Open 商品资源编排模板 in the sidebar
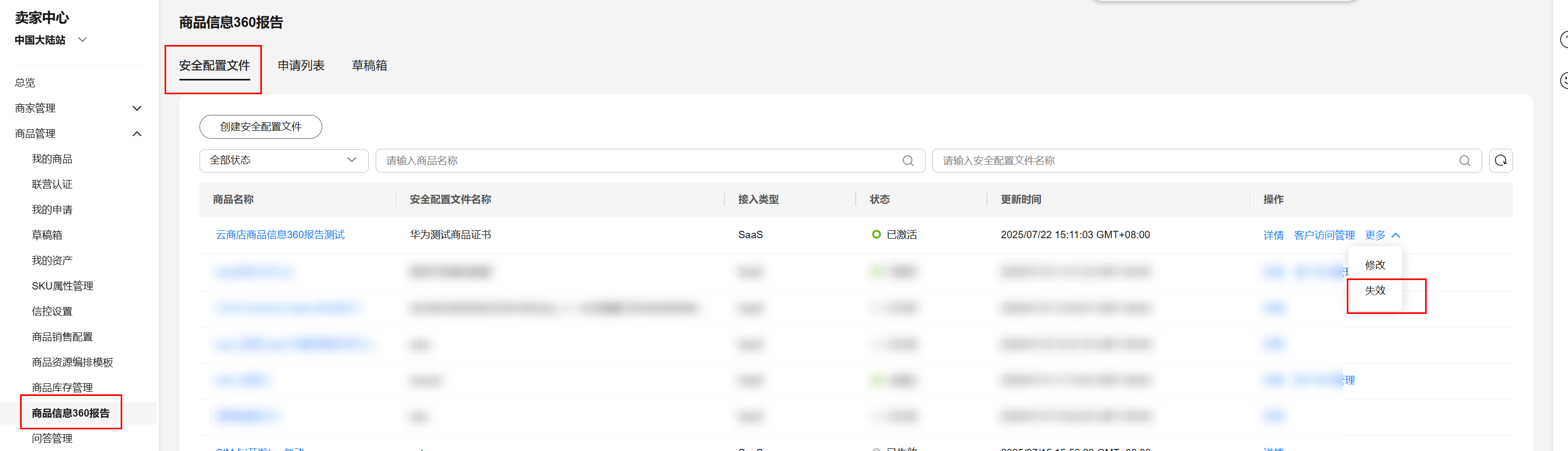This screenshot has height=451, width=1568. tap(72, 362)
